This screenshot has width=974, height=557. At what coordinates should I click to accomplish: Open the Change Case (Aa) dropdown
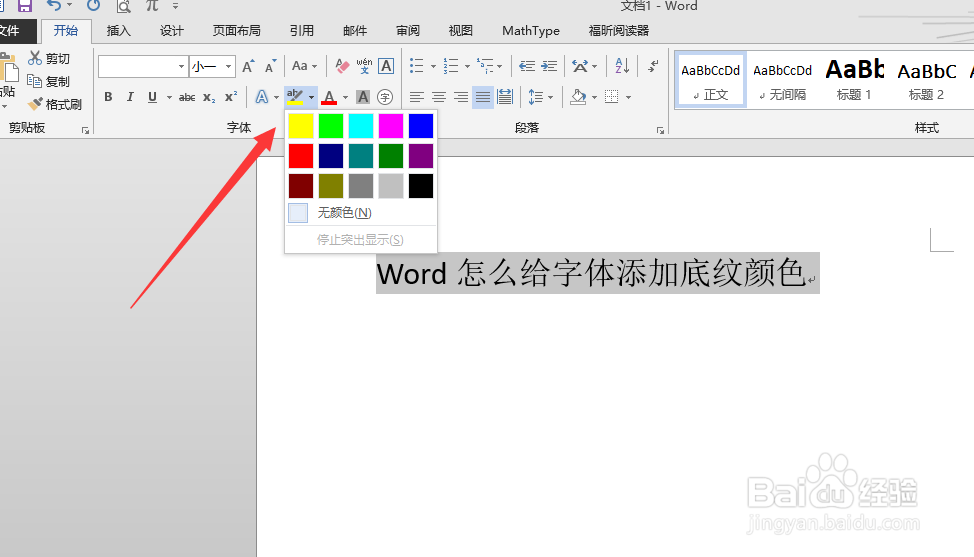304,66
